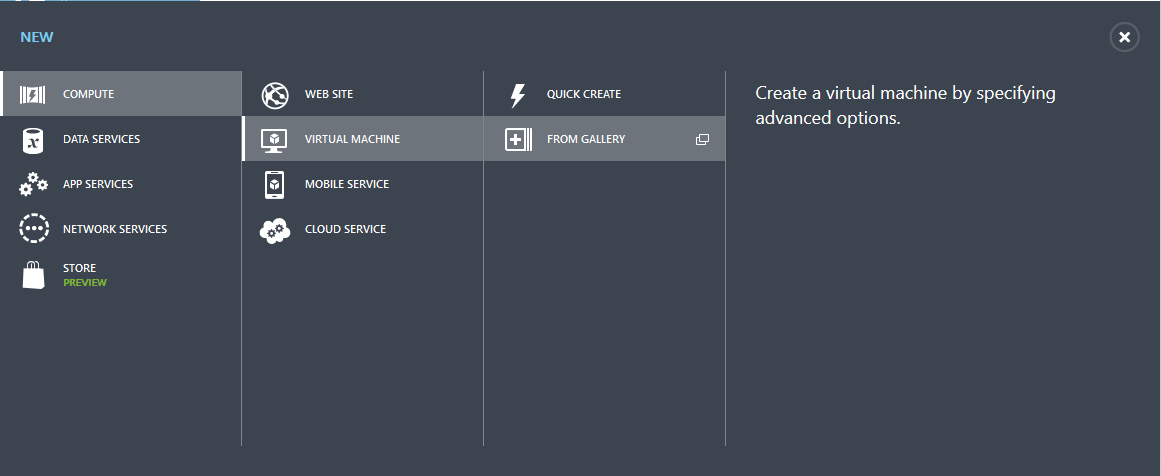
Task: Select the APP SERVICES menu label
Action: coord(98,184)
